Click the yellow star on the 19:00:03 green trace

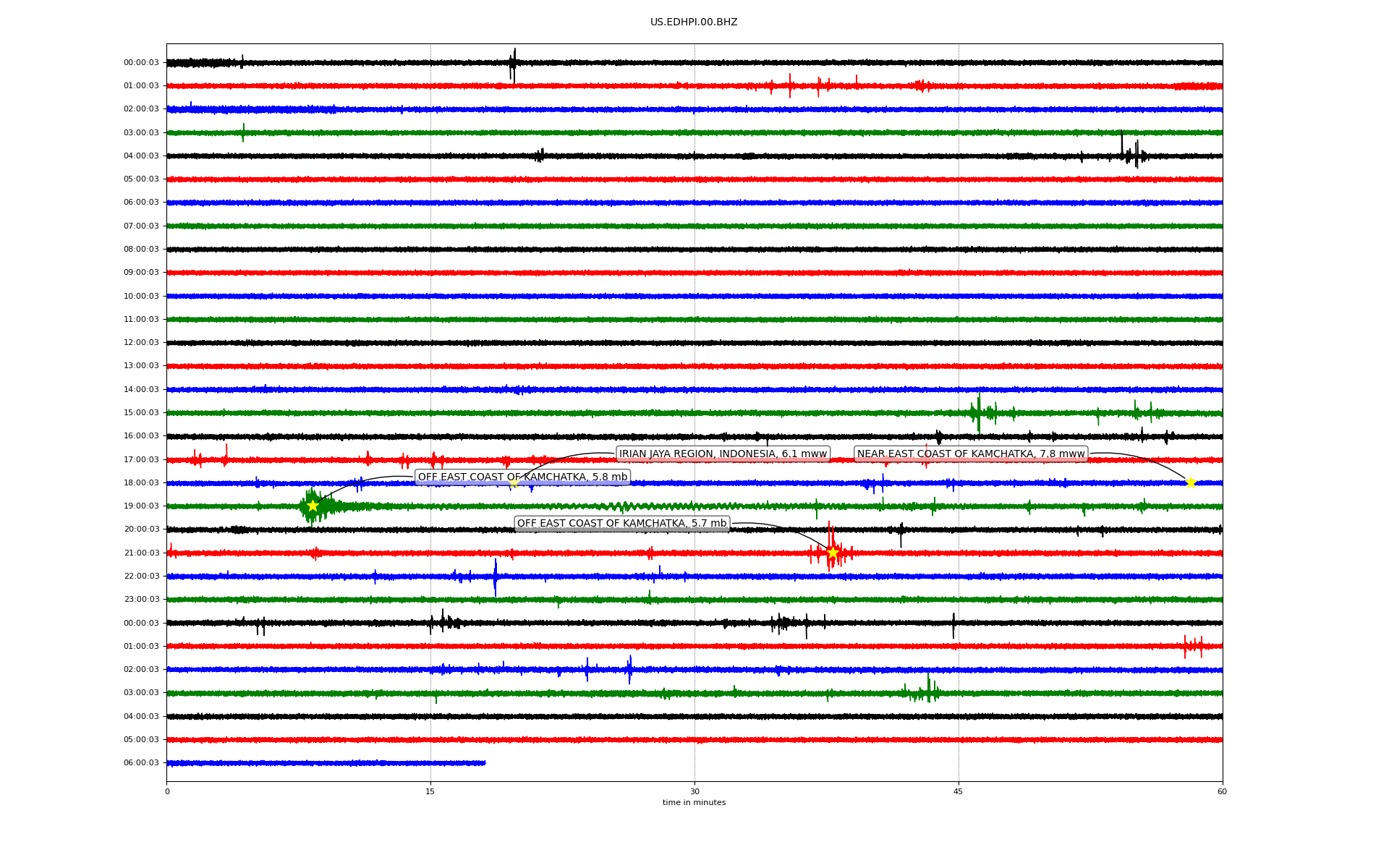click(313, 506)
